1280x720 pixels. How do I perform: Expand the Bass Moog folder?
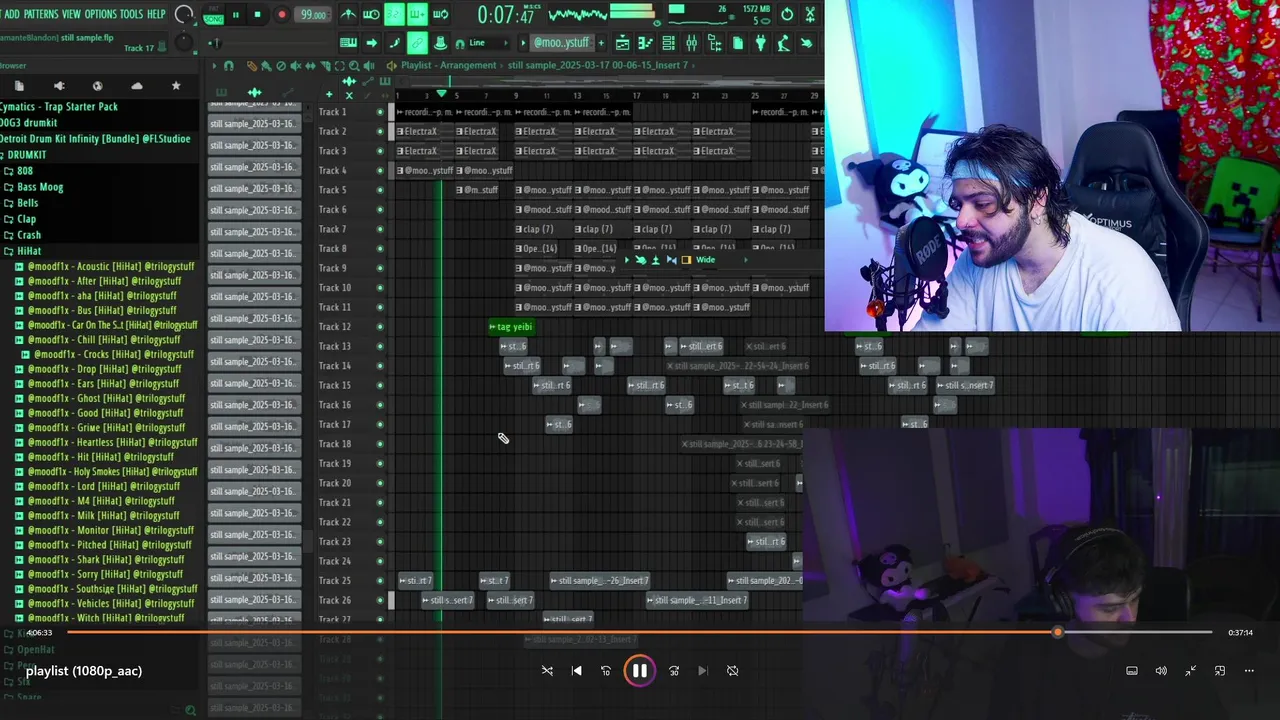click(x=40, y=187)
